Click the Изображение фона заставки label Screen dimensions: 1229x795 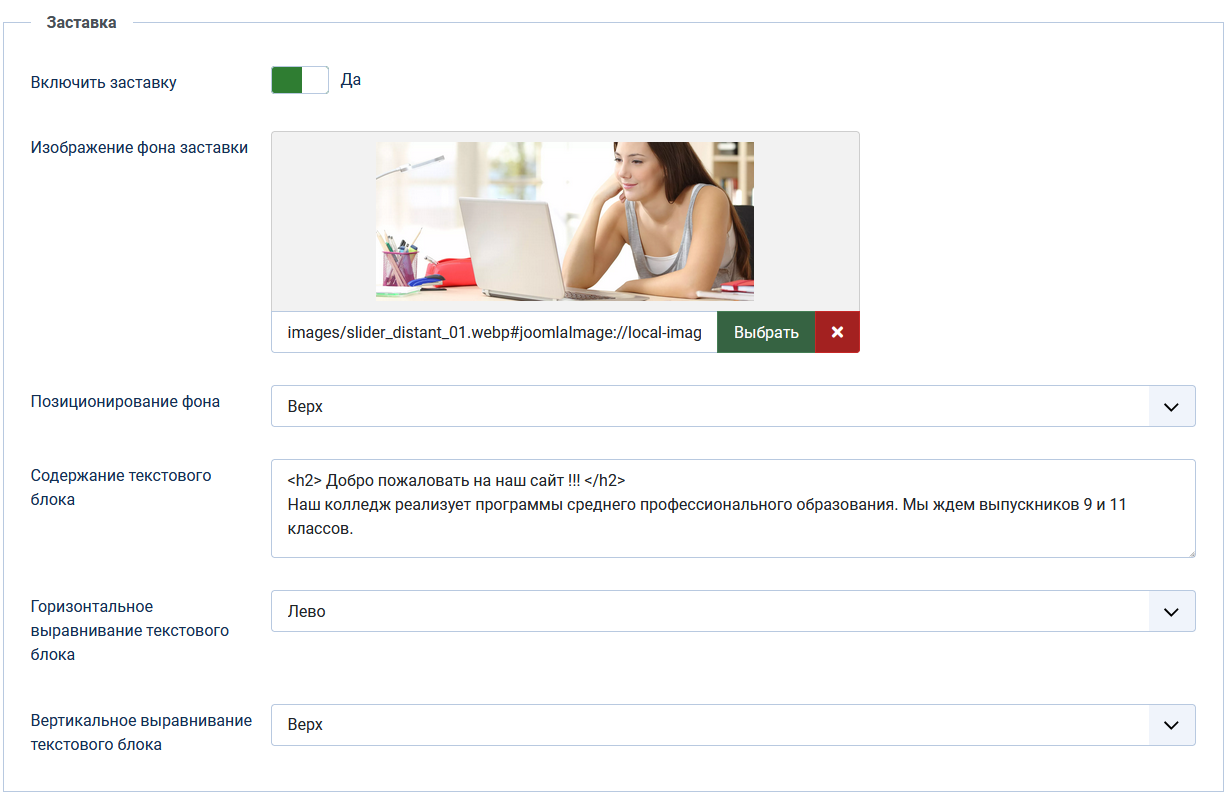tap(140, 147)
